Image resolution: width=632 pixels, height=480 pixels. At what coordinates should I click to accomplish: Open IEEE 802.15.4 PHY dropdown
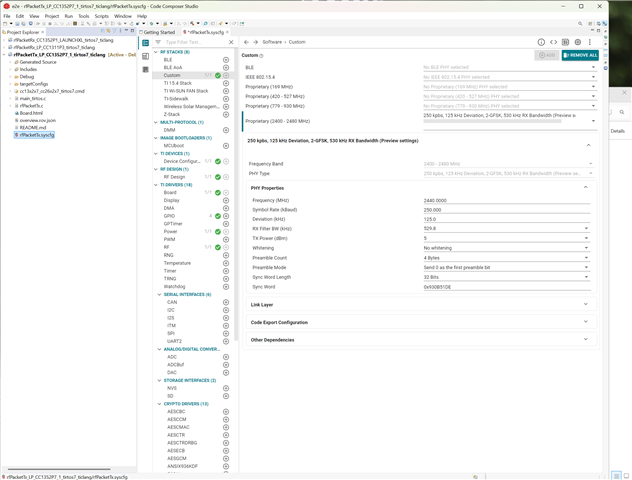tap(509, 77)
